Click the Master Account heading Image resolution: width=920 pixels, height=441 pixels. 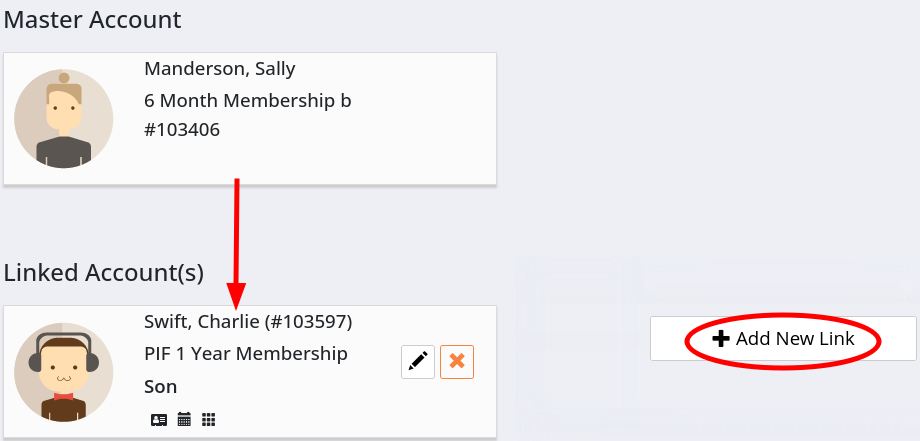point(93,19)
